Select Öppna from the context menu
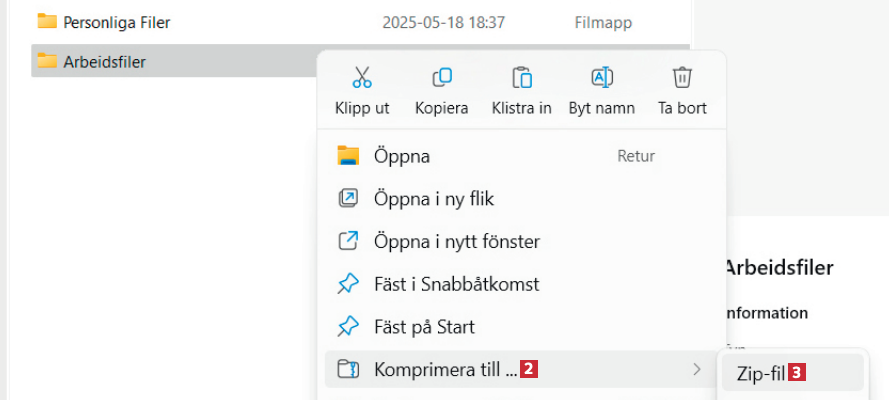Image resolution: width=889 pixels, height=400 pixels. coord(401,156)
